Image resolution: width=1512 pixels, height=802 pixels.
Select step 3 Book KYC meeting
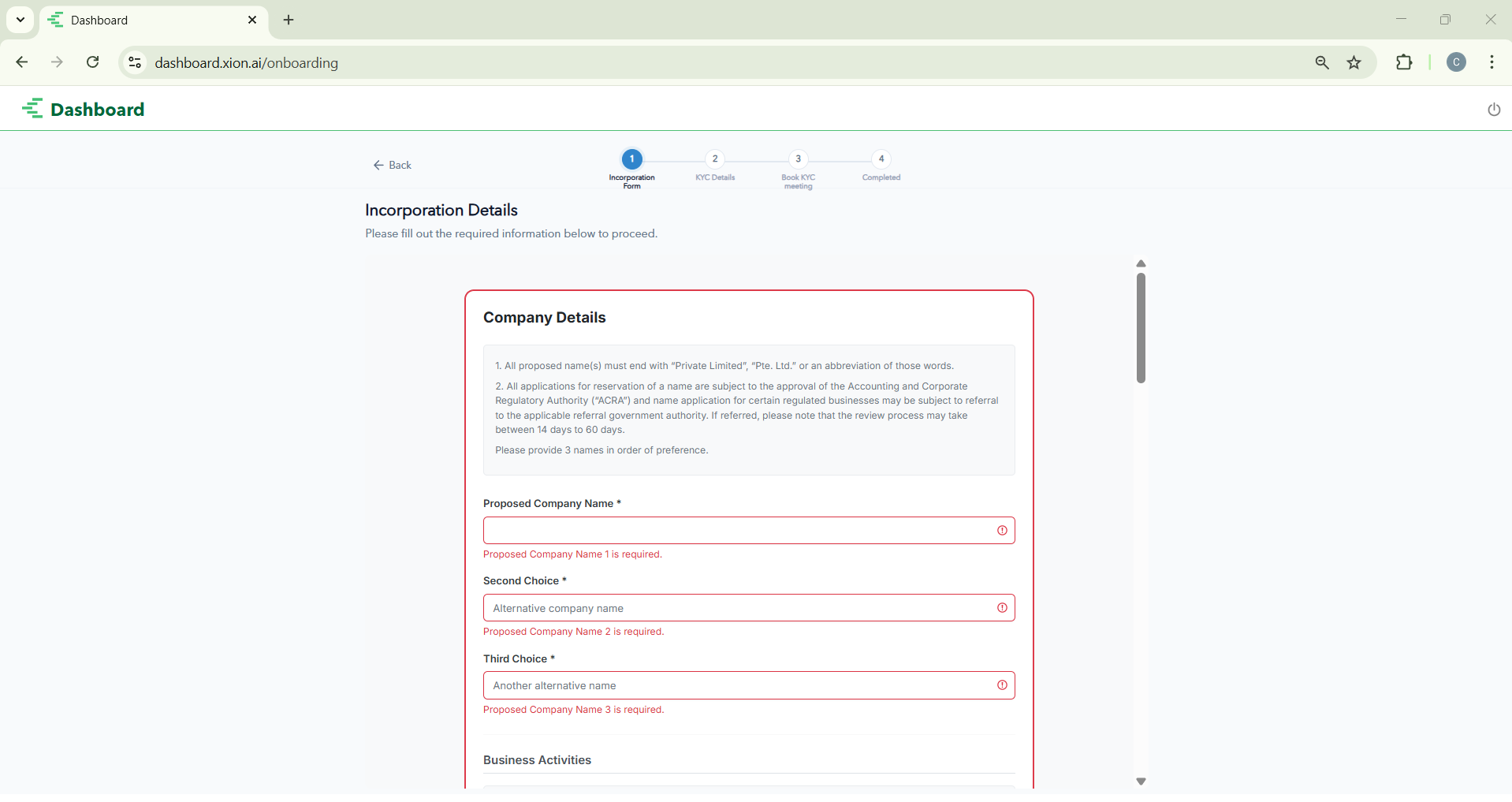798,159
